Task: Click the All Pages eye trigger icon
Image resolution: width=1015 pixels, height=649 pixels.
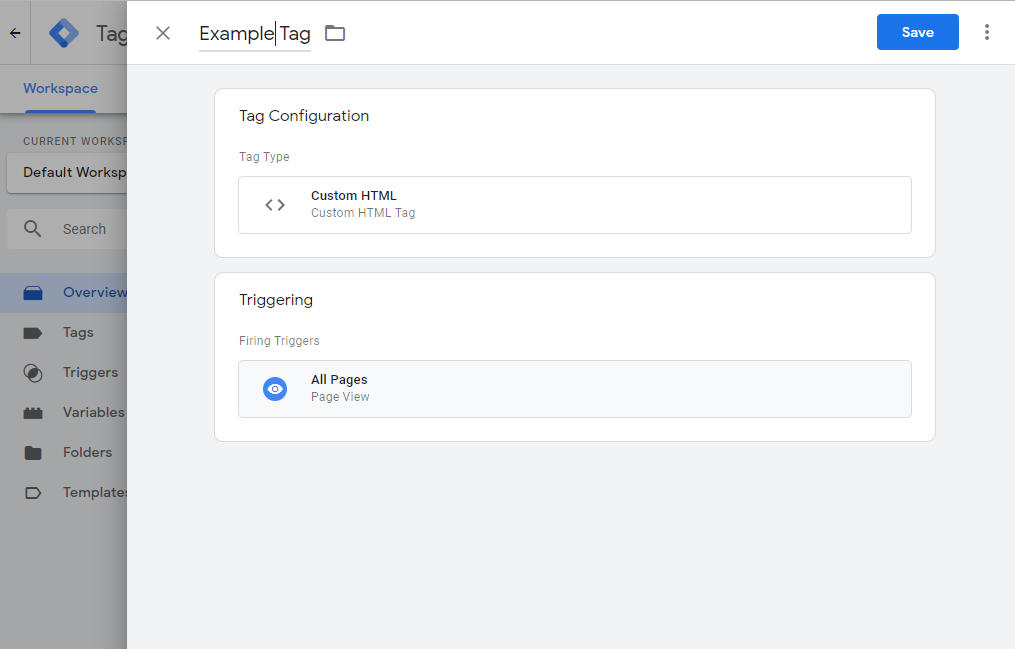Action: pyautogui.click(x=275, y=389)
